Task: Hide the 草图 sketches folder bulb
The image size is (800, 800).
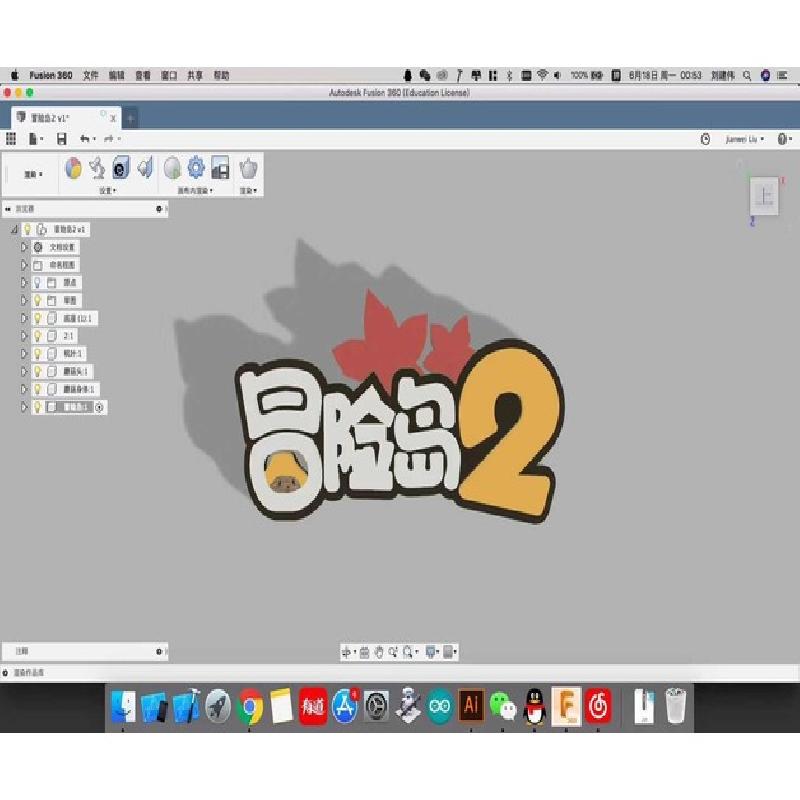Action: point(37,301)
